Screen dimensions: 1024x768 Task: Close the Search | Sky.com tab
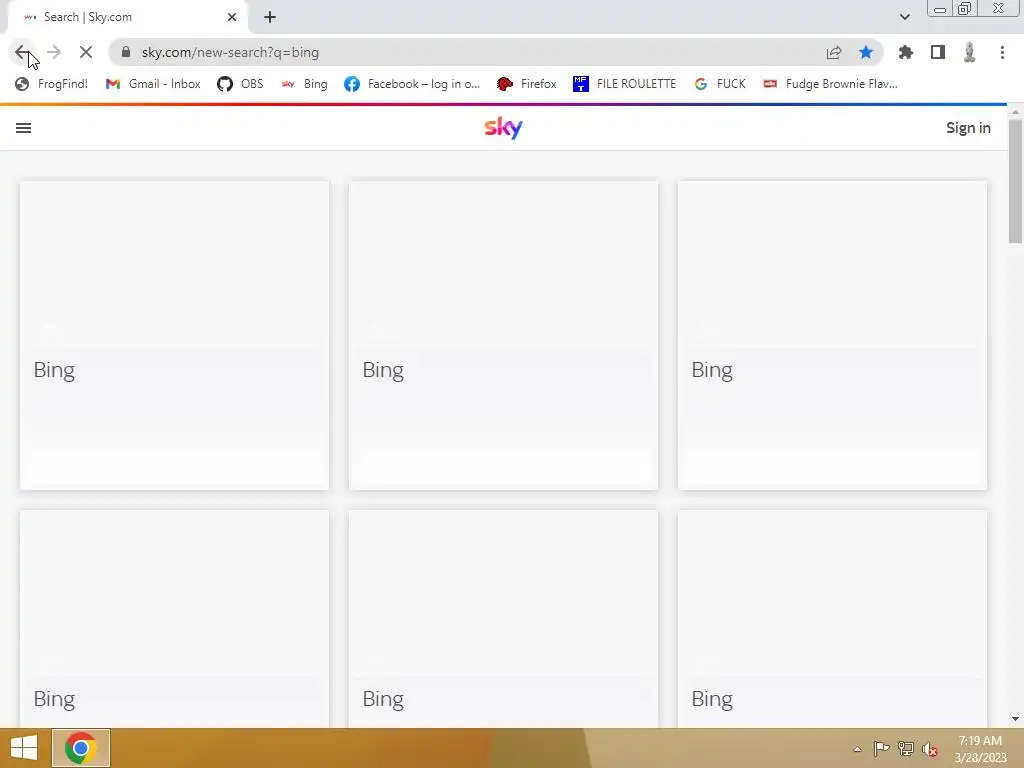[x=232, y=17]
